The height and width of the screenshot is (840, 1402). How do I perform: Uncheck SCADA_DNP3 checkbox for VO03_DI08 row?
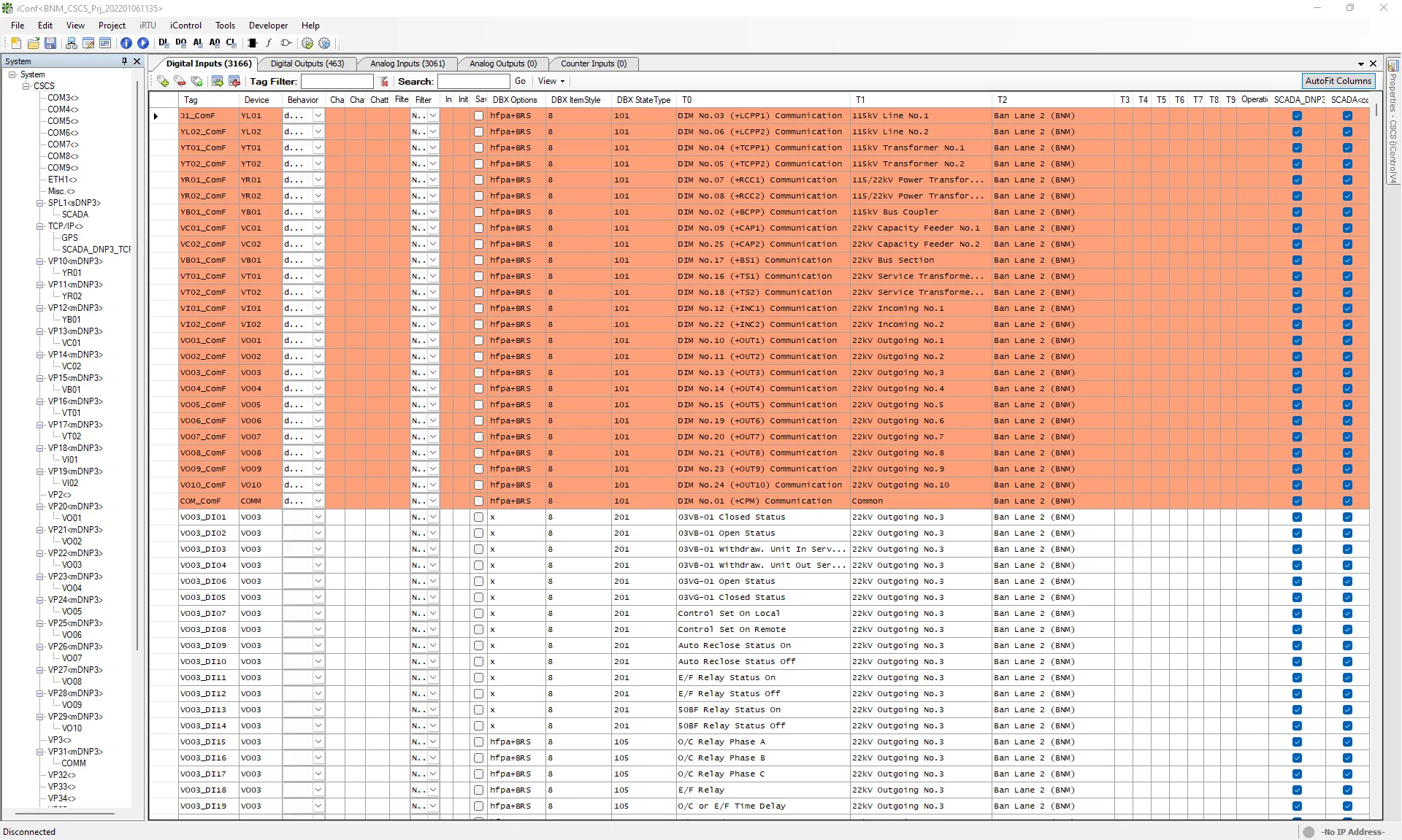coord(1297,629)
